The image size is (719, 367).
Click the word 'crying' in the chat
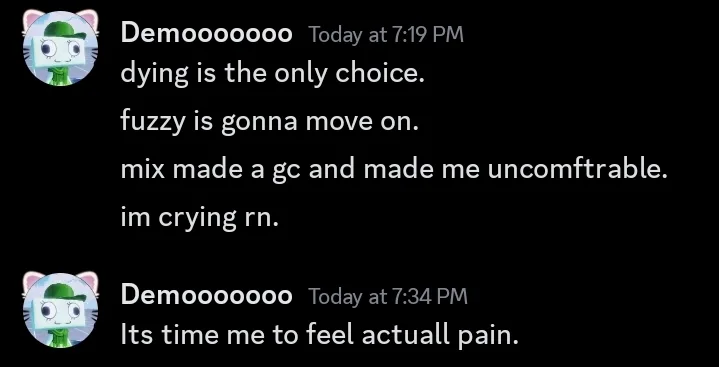coord(196,218)
